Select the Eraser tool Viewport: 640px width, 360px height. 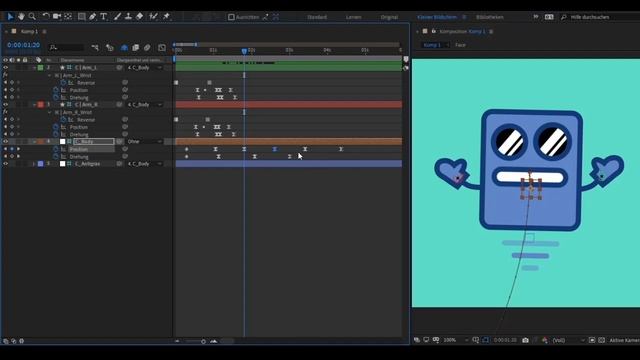[x=140, y=16]
